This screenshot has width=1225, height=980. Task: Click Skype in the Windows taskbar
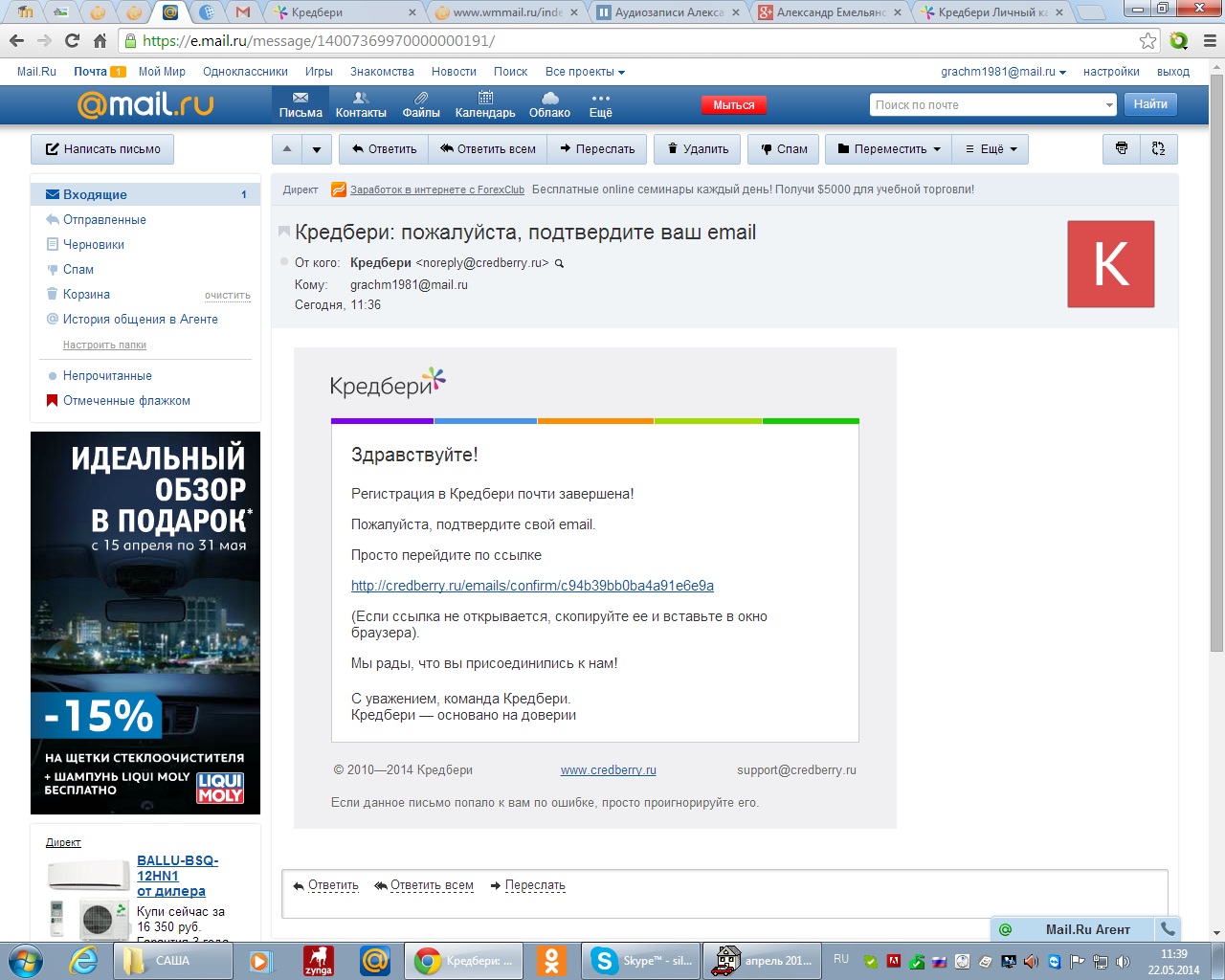(641, 961)
